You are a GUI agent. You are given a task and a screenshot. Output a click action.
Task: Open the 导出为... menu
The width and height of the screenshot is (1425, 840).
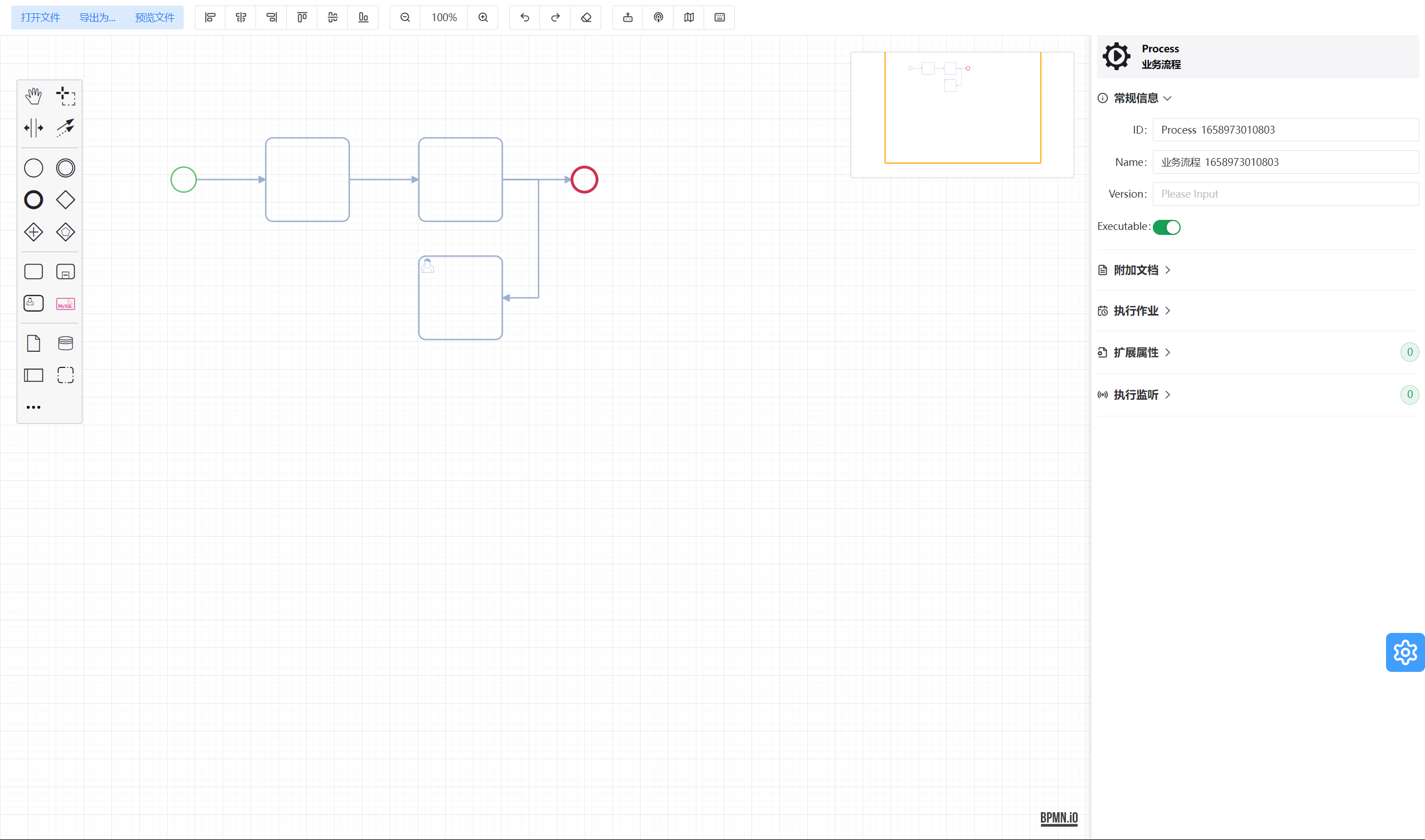pos(97,18)
